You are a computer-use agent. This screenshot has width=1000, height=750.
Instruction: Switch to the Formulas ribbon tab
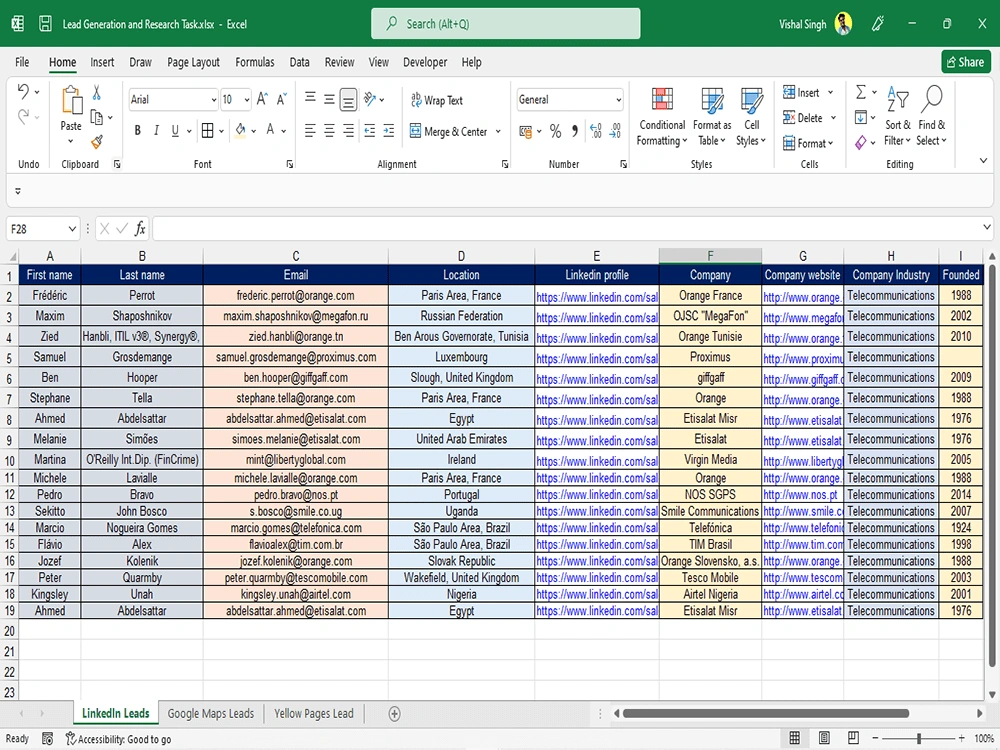[254, 62]
